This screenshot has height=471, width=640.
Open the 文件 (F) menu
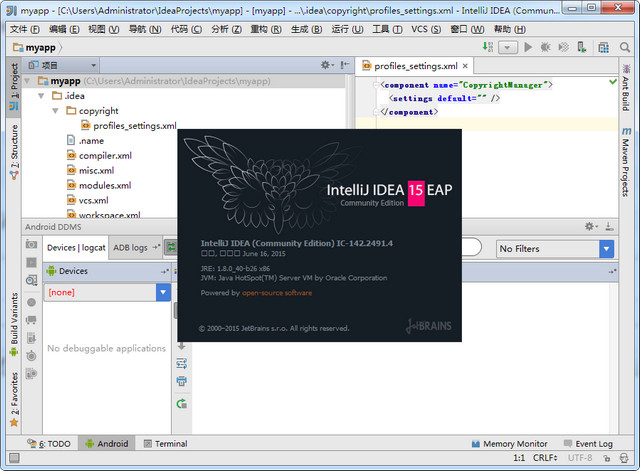[24, 29]
